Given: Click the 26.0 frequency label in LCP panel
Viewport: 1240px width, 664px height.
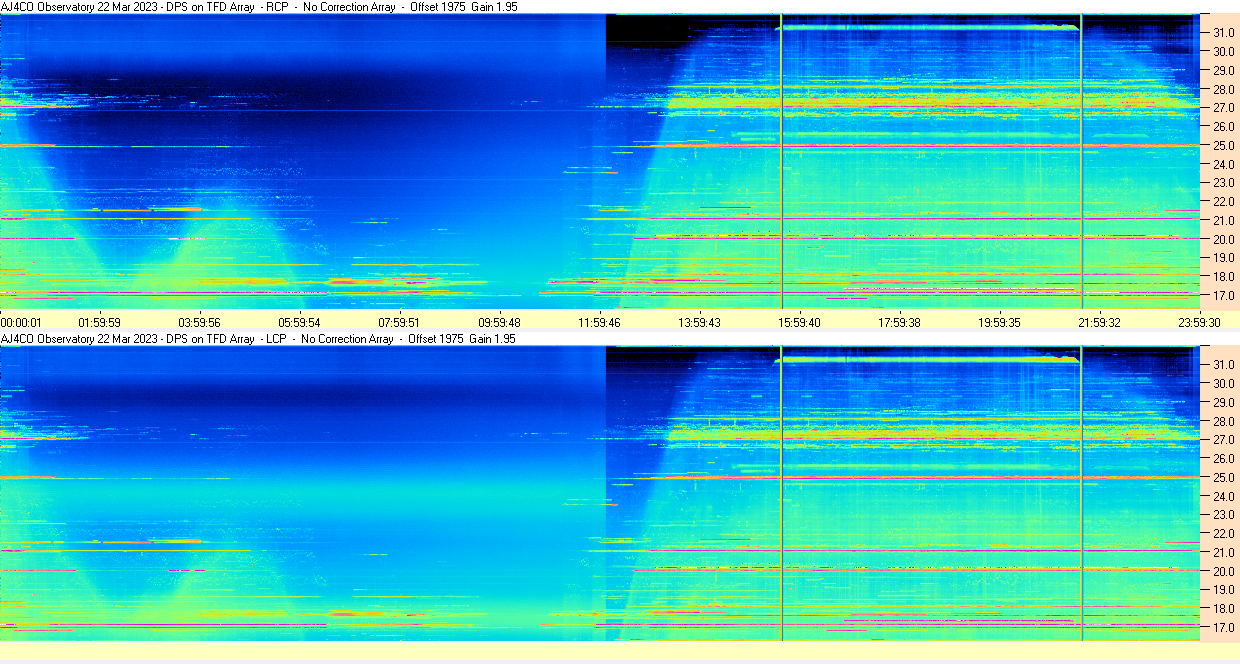Looking at the screenshot, I should click(x=1224, y=459).
